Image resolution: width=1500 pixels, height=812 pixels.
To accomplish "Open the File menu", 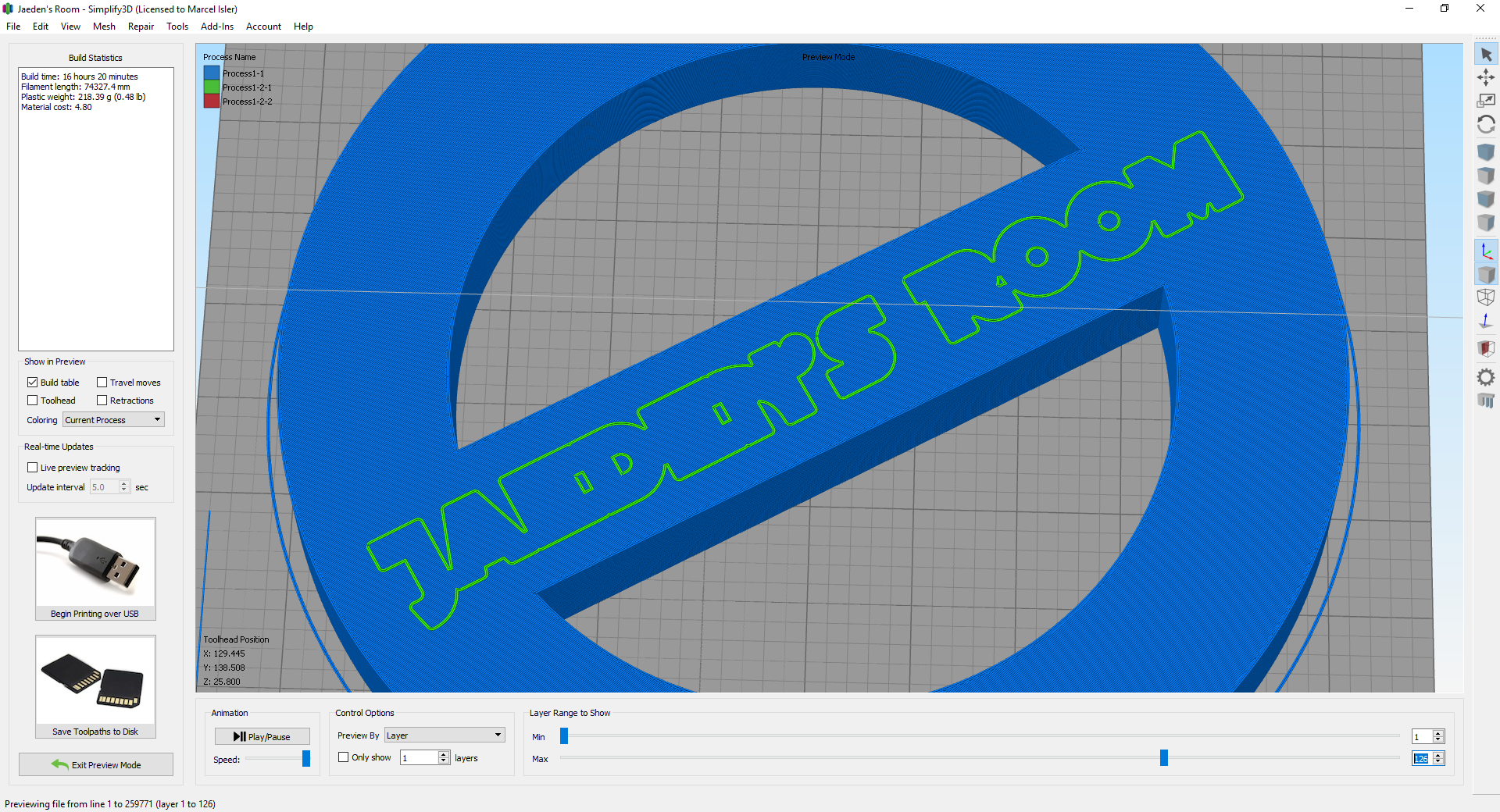I will (x=13, y=27).
